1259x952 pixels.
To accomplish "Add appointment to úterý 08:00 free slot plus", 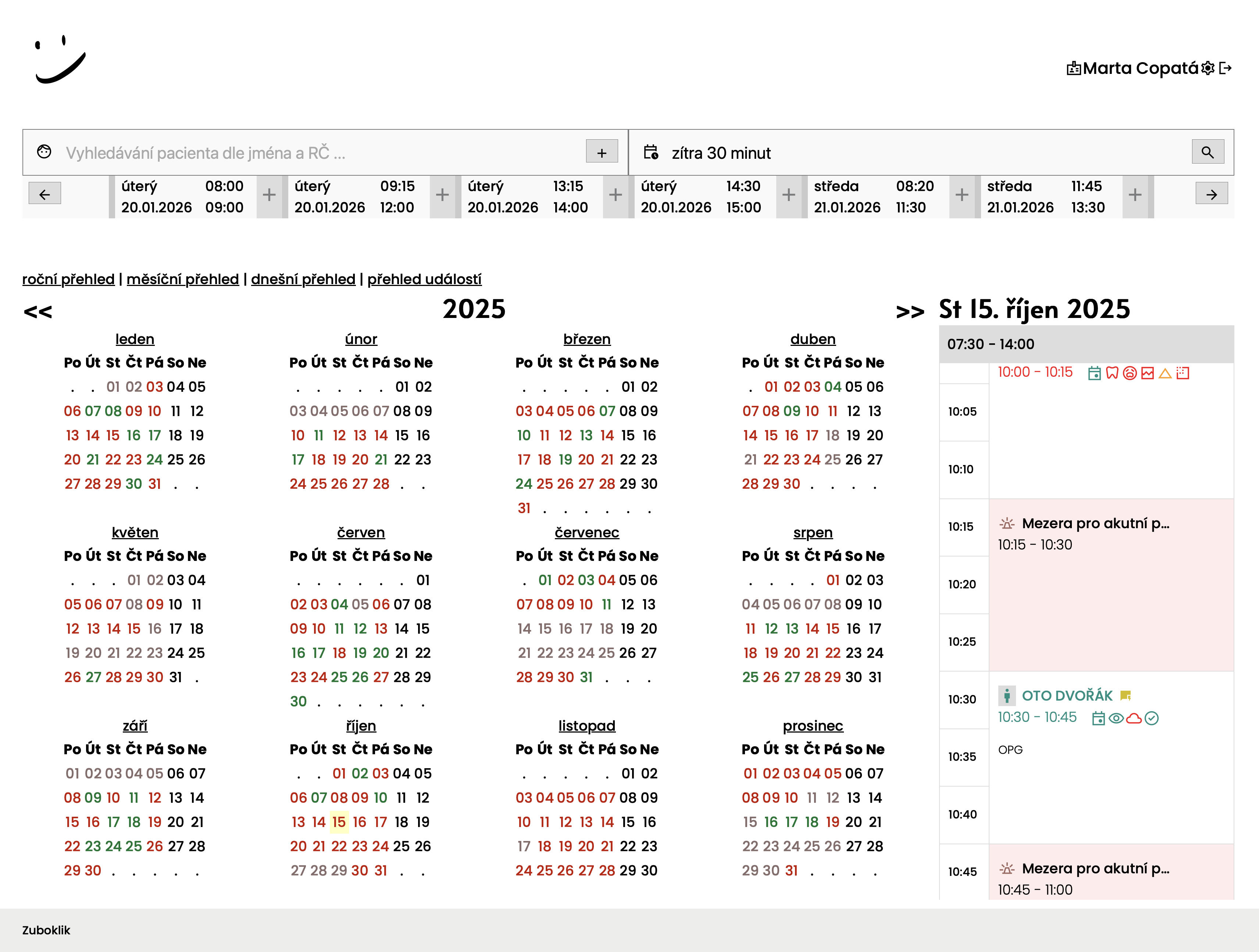I will point(269,195).
